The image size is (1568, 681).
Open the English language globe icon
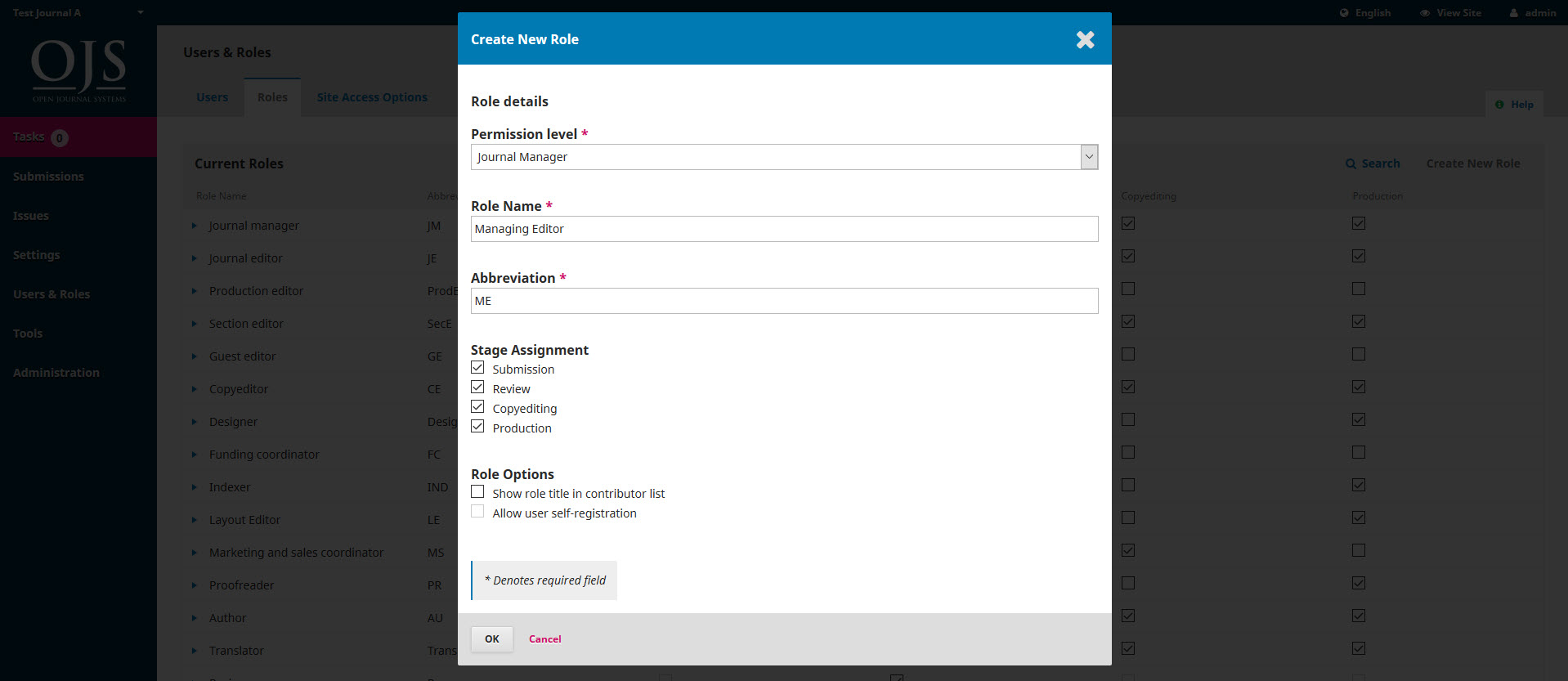click(1342, 12)
